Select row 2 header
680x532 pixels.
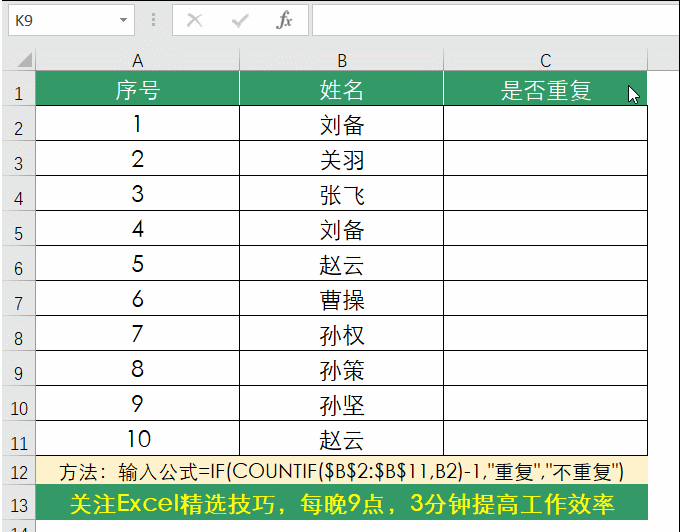tap(19, 124)
